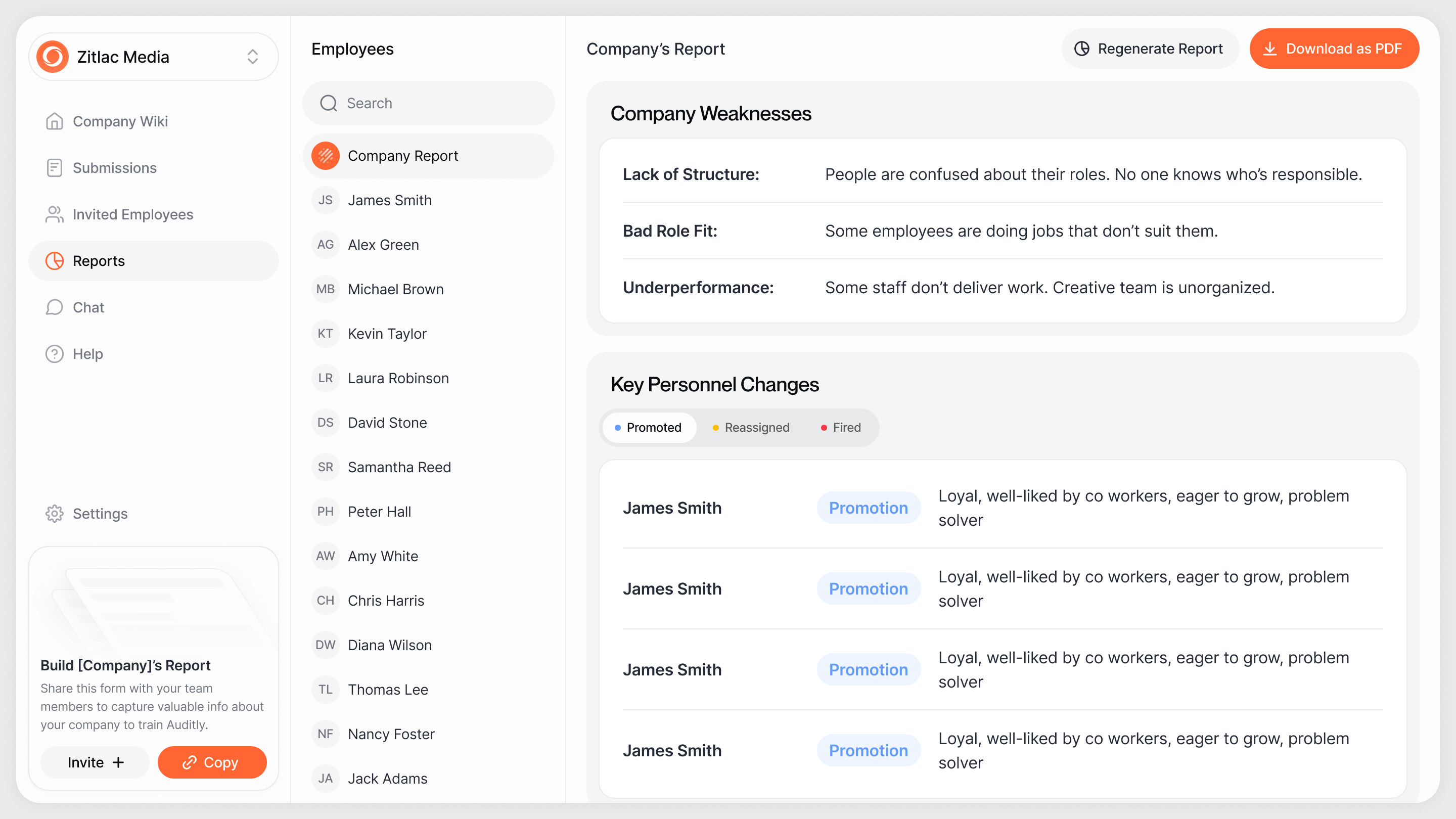The image size is (1456, 819).
Task: Click the Zitlac Media orange logo
Action: pos(53,57)
